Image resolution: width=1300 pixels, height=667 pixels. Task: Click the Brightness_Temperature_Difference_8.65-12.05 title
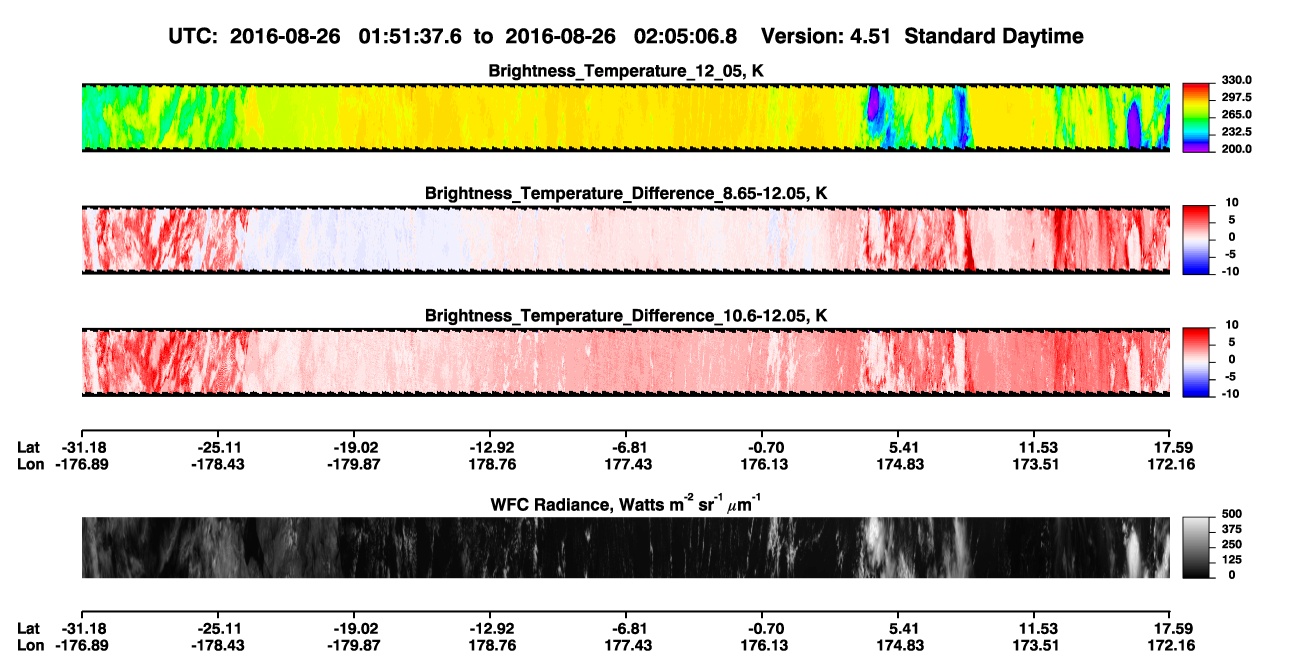625,193
